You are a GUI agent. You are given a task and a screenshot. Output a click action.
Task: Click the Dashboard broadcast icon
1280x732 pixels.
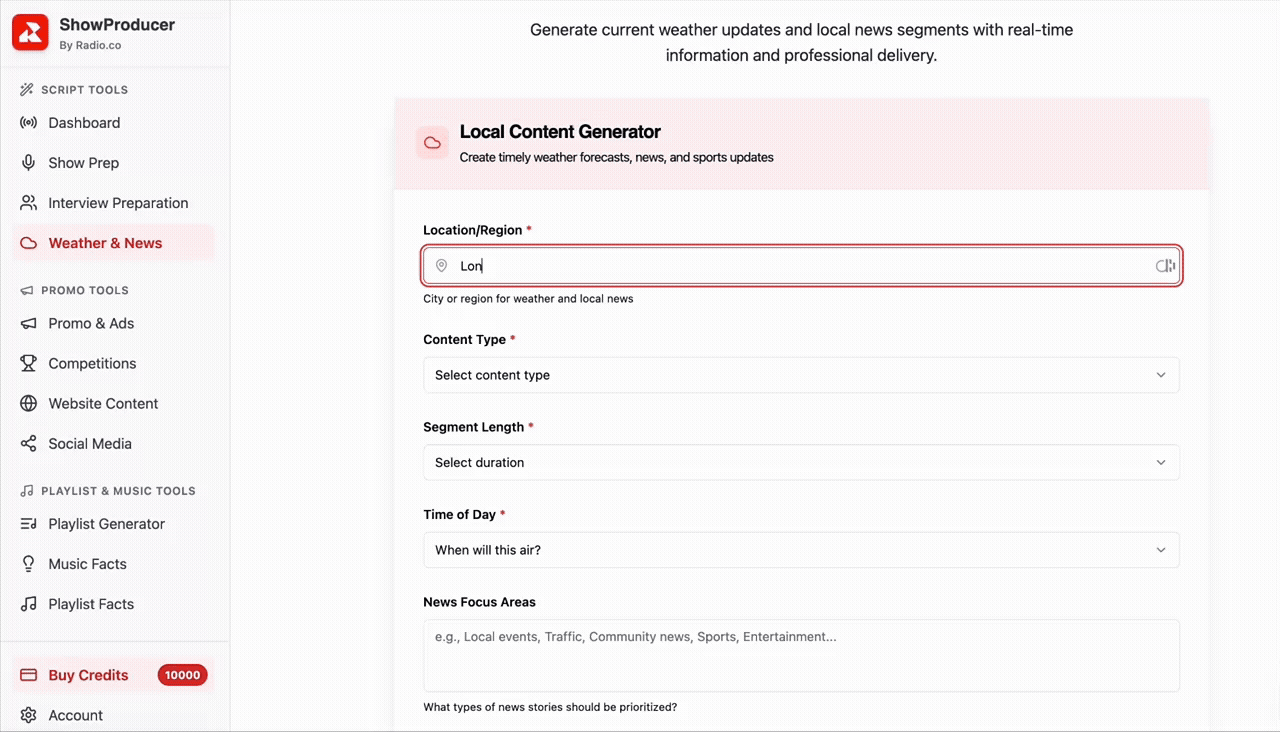[29, 123]
